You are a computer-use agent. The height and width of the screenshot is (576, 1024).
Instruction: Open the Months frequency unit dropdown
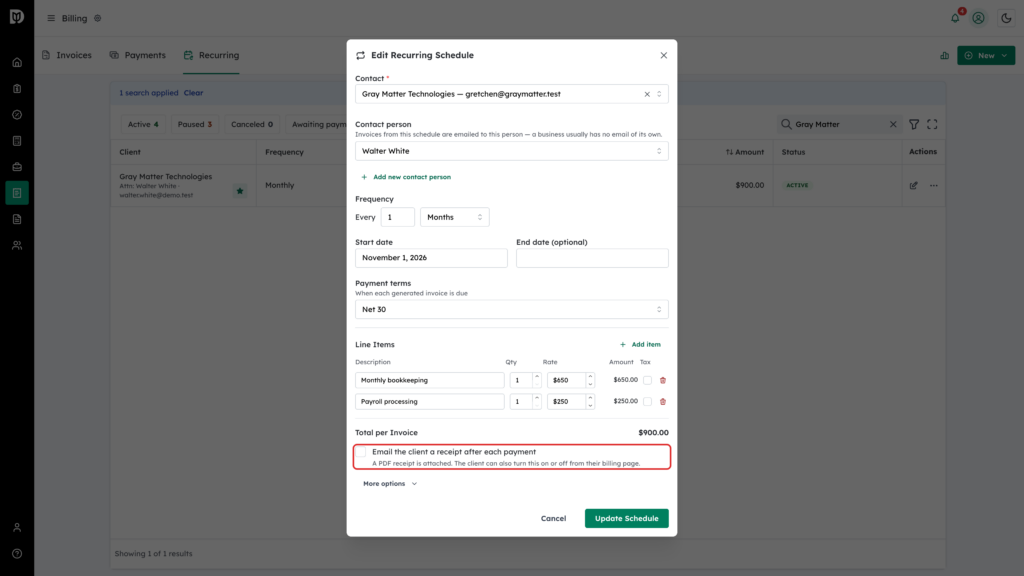coord(455,217)
